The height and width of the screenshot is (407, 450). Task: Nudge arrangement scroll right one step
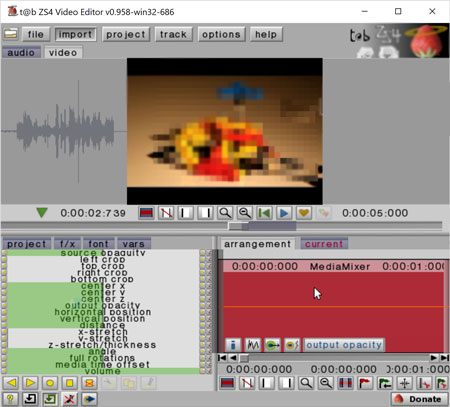click(x=433, y=358)
